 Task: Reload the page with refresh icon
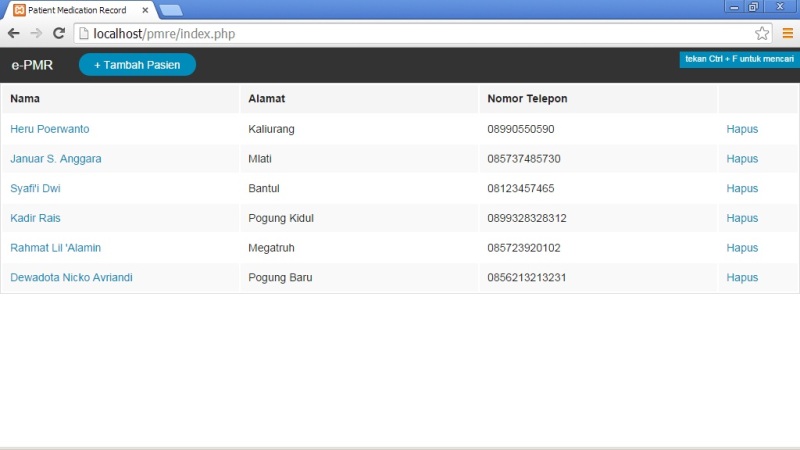59,33
